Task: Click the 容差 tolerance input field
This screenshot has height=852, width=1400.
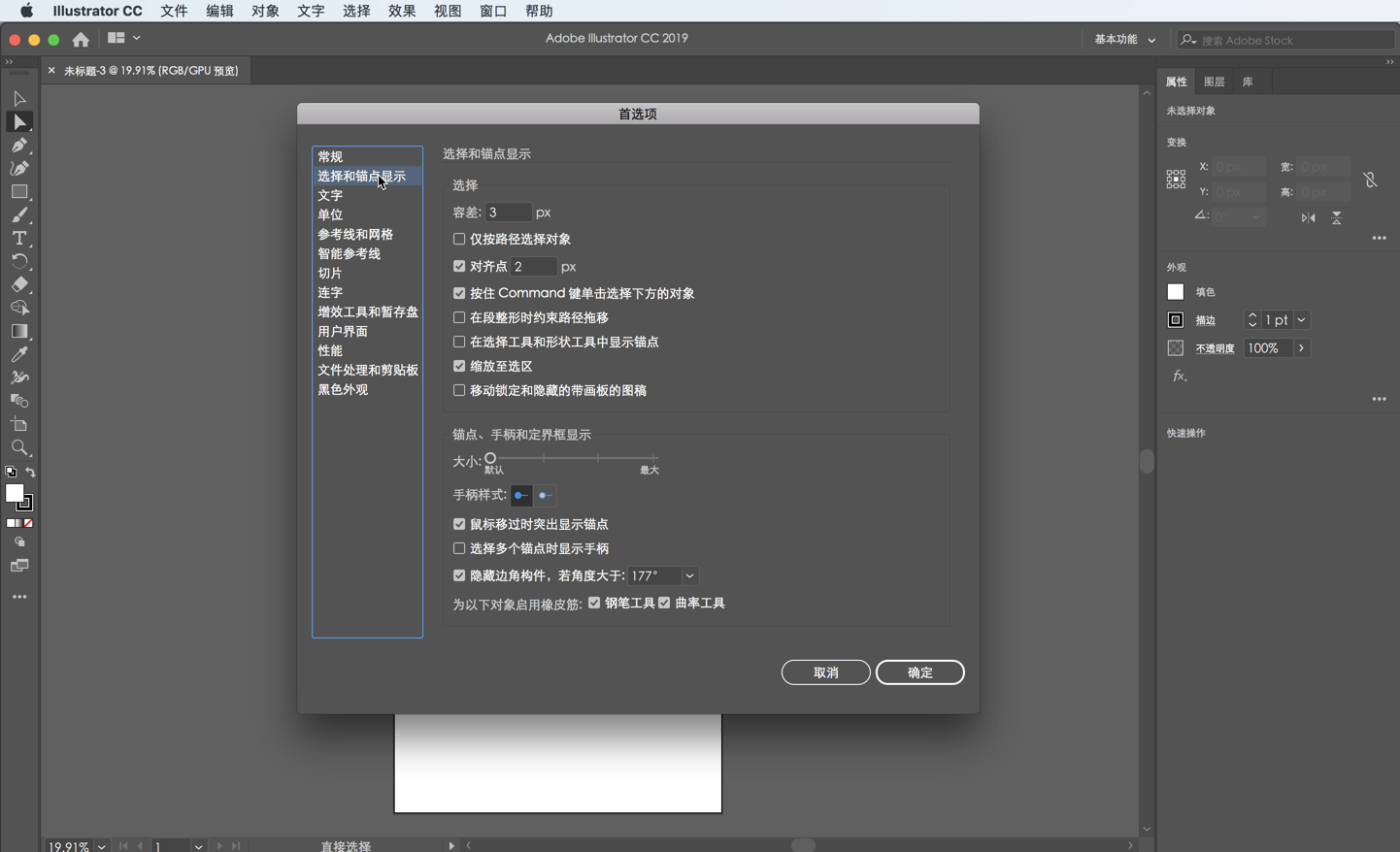Action: tap(508, 212)
